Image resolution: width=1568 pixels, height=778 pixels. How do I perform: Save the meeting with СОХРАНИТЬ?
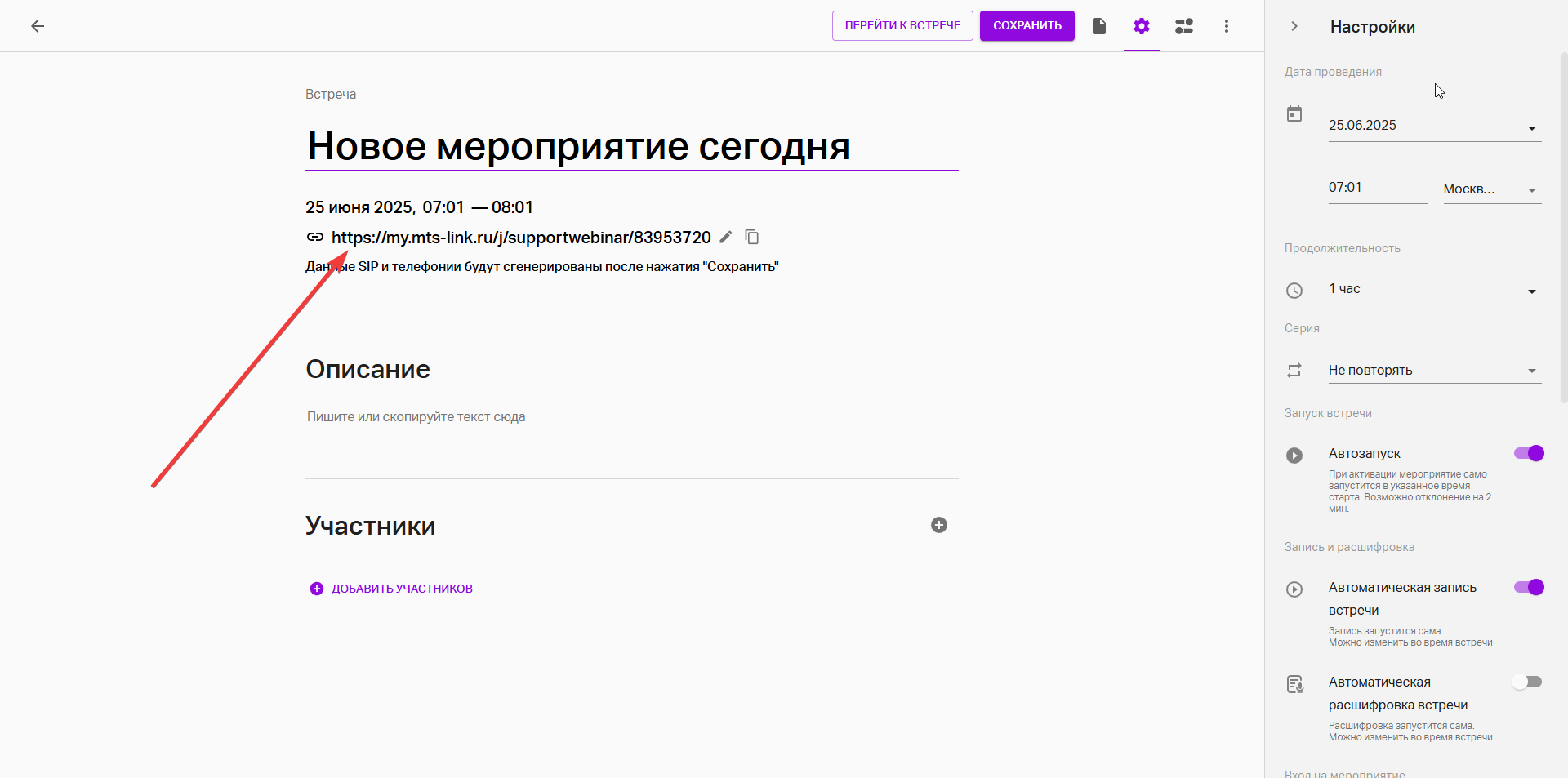click(x=1027, y=25)
